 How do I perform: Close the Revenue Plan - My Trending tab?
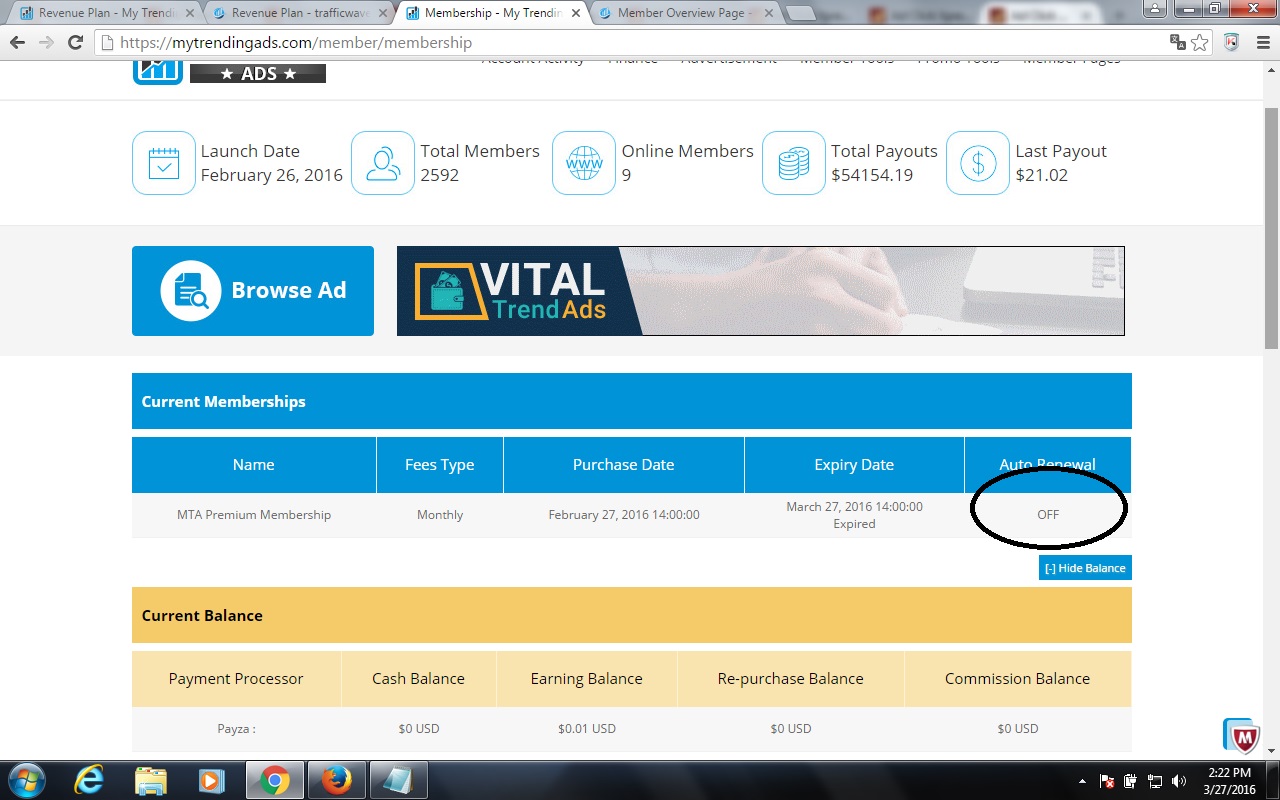tap(188, 13)
